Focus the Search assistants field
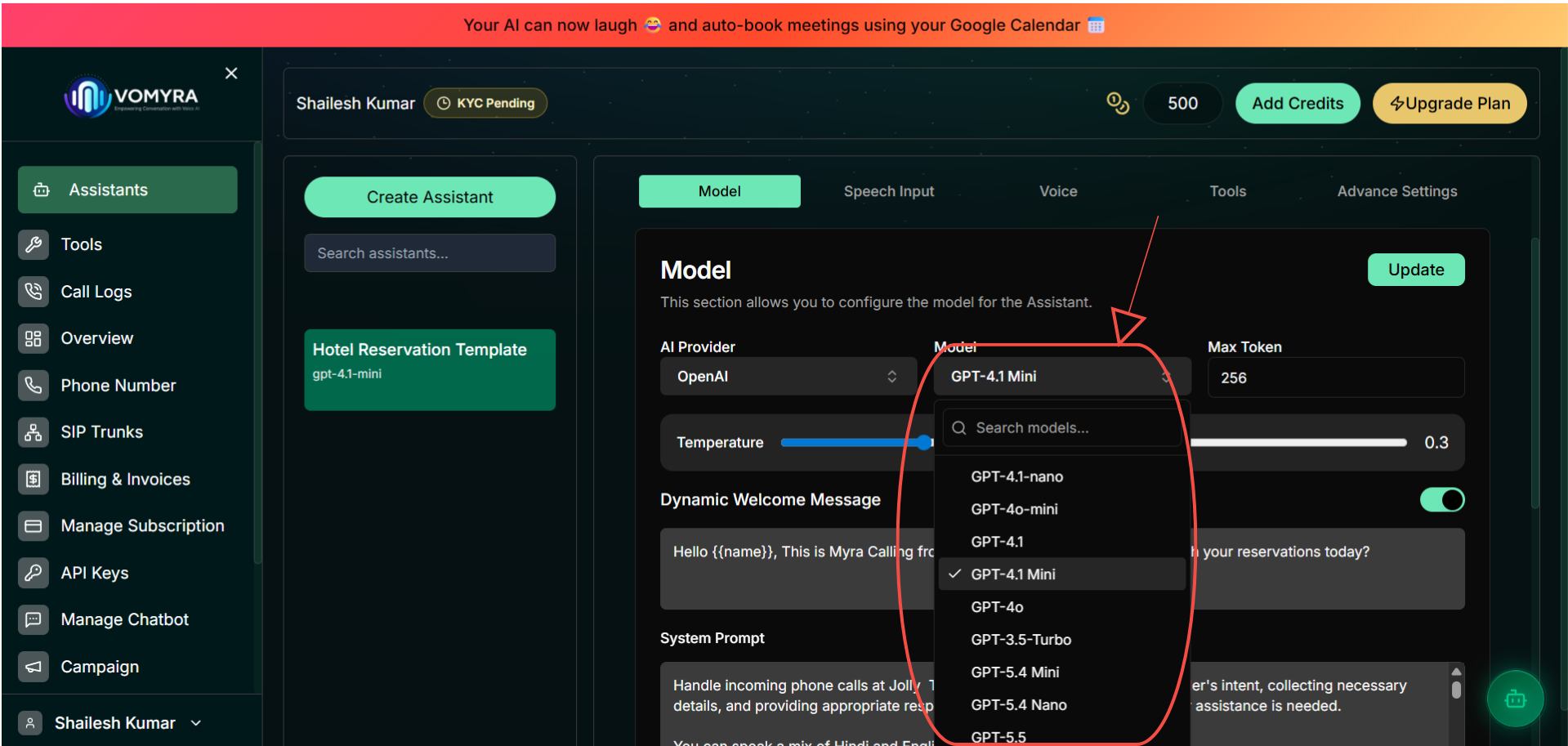1568x746 pixels. 430,253
